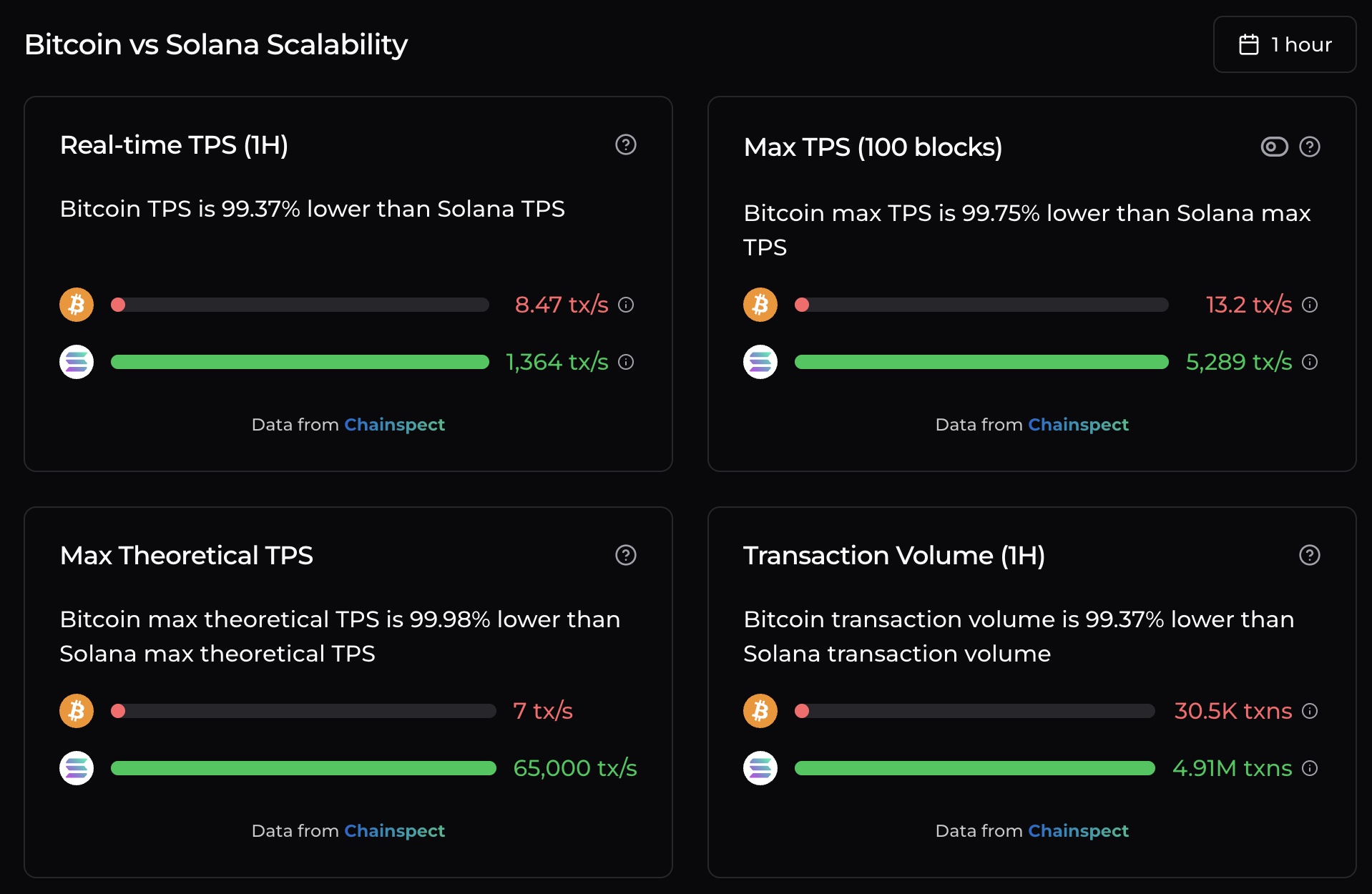Viewport: 1372px width, 894px height.
Task: Click the help icon on Real-time TPS card
Action: 625,144
